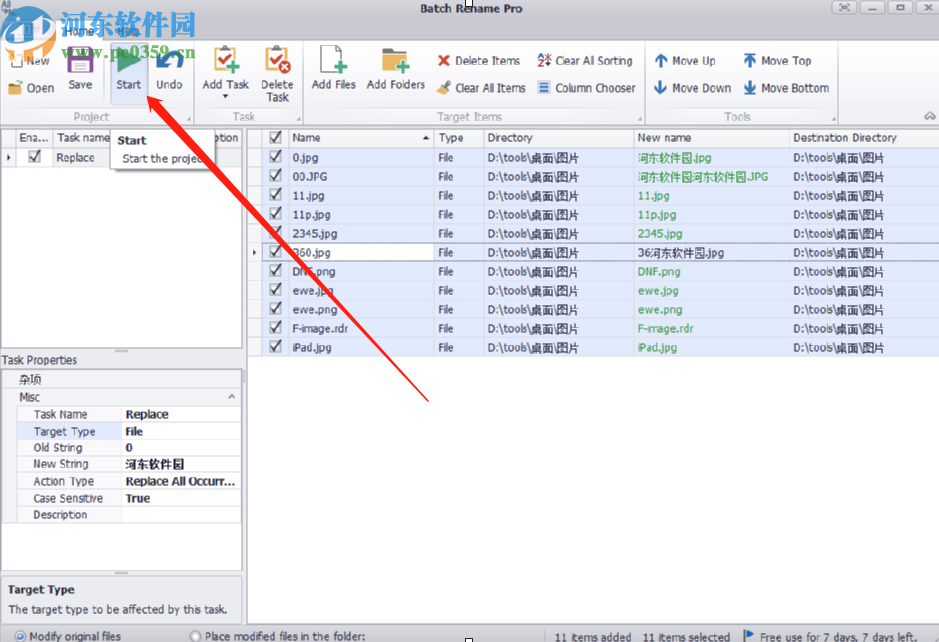Edit the New String value field
The width and height of the screenshot is (939, 642).
(x=180, y=464)
